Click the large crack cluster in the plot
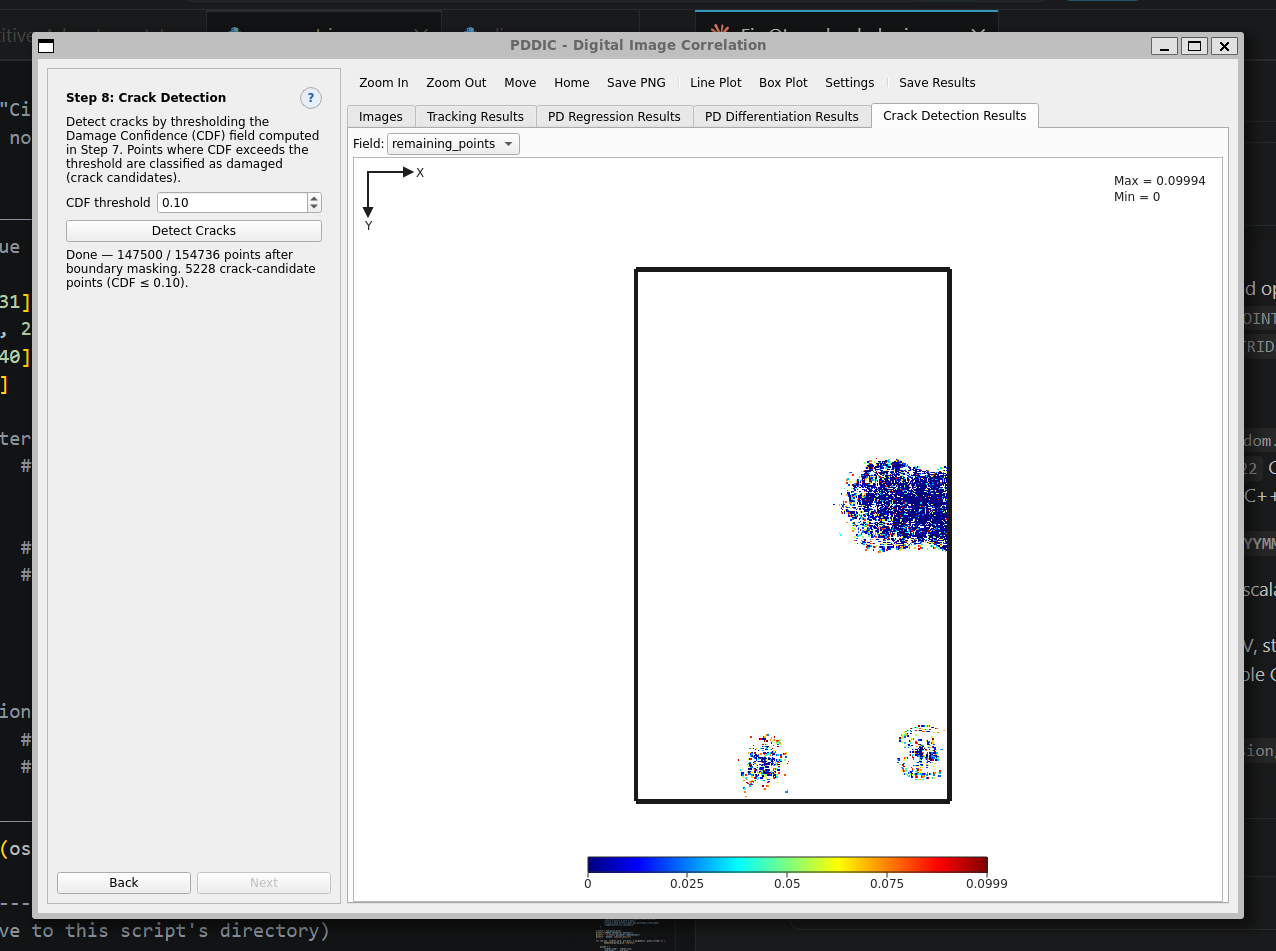This screenshot has height=951, width=1276. 895,506
